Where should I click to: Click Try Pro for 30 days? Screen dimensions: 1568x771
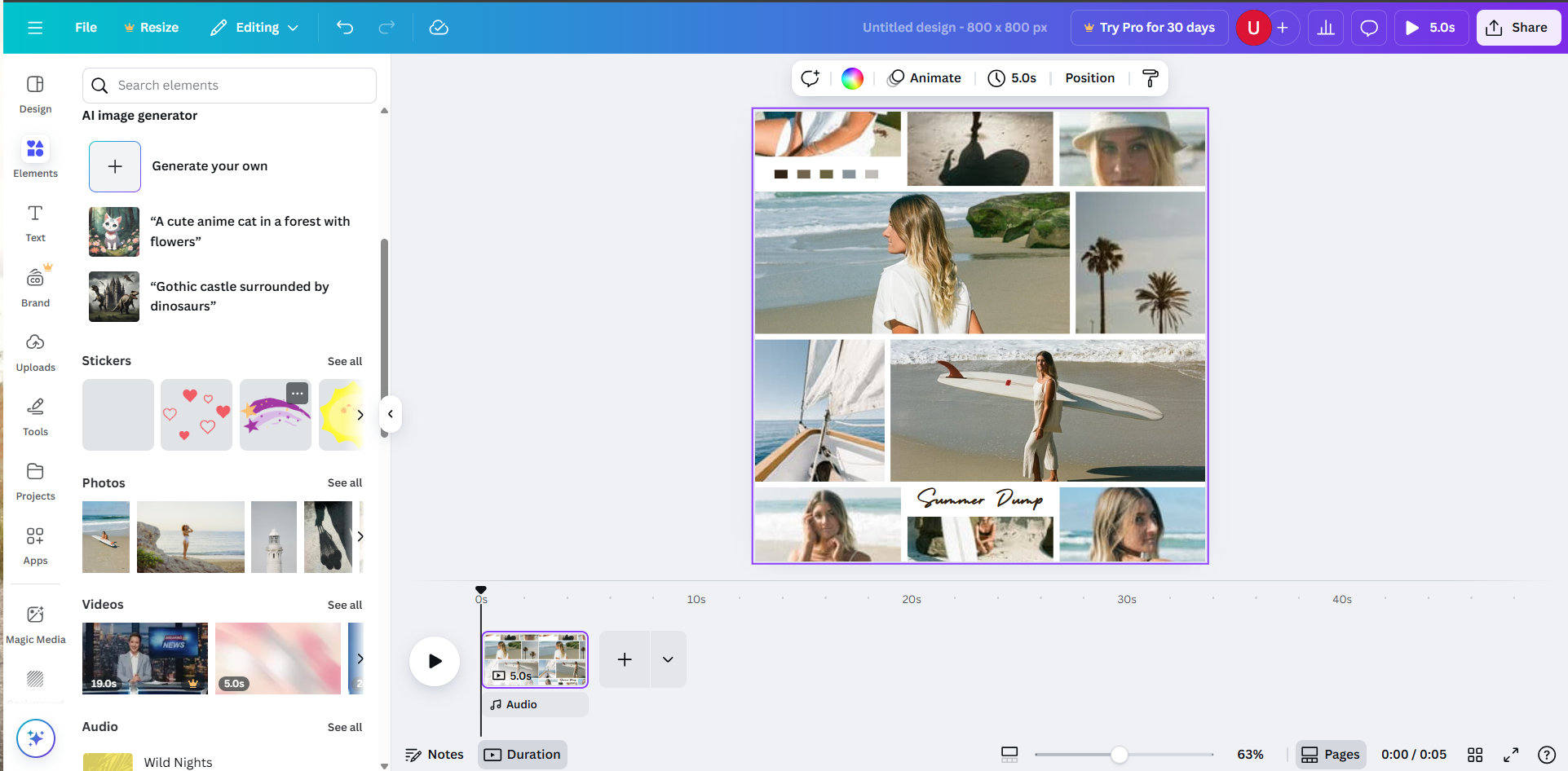(1149, 27)
